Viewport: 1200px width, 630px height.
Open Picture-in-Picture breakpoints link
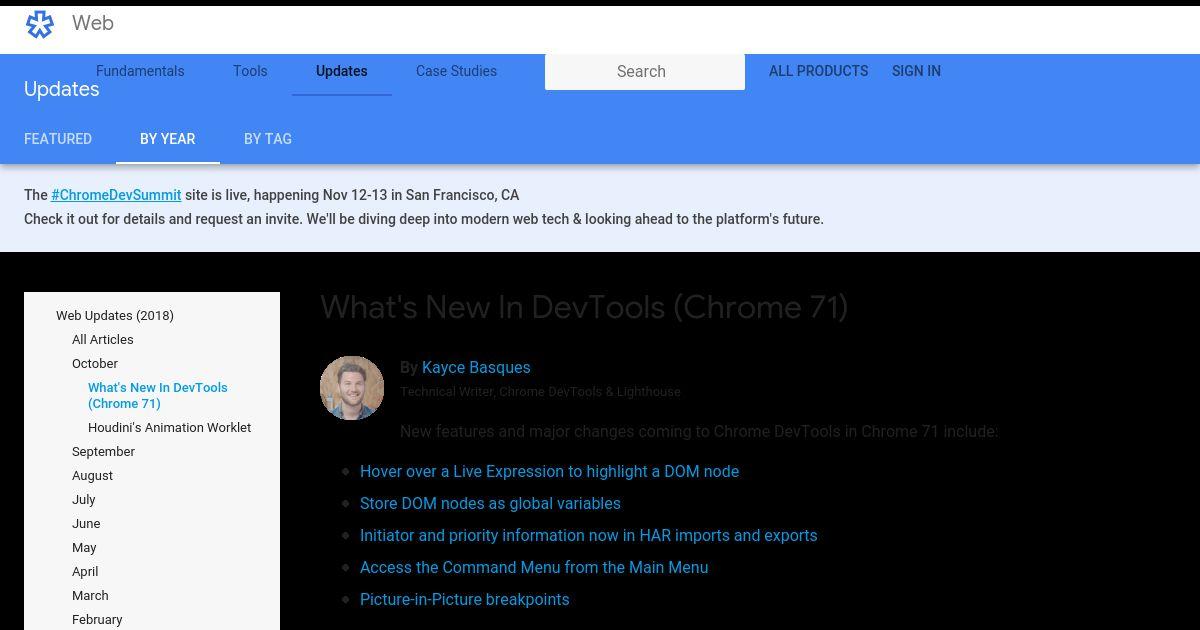pos(464,599)
